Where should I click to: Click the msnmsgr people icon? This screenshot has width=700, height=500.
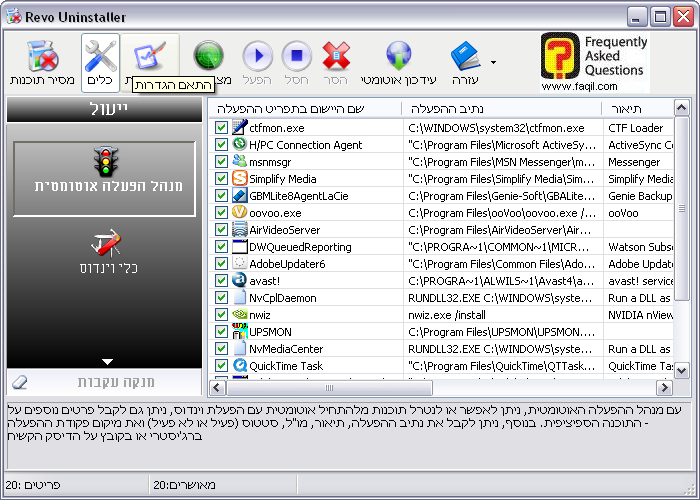coord(240,161)
